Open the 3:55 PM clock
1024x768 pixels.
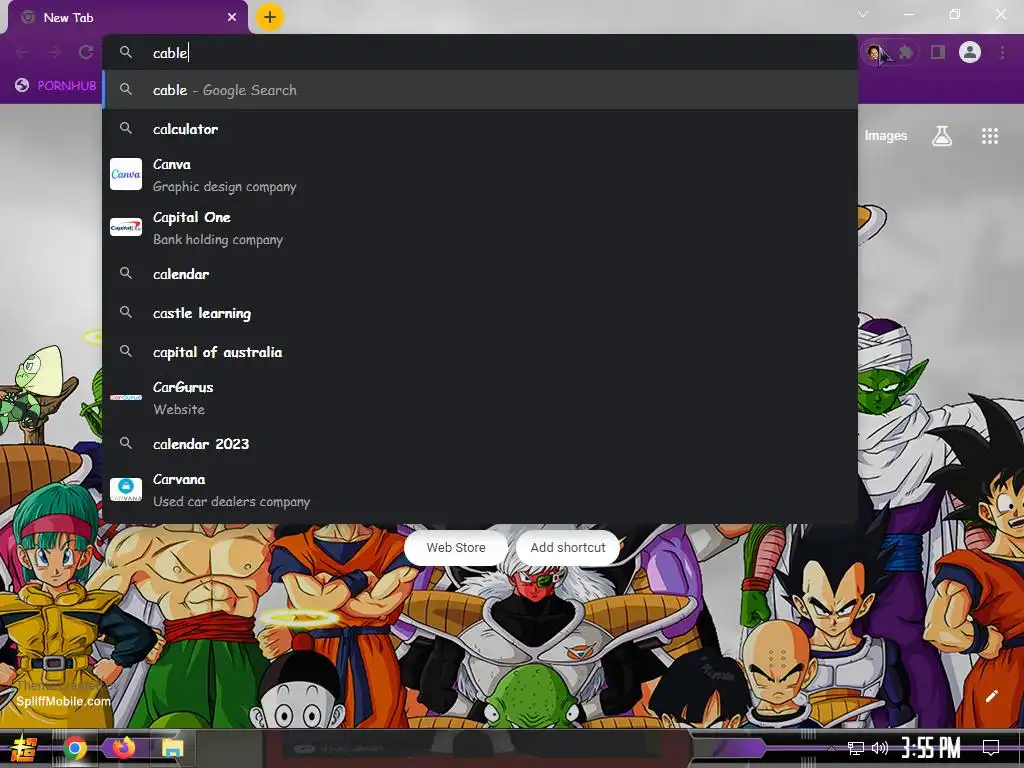click(931, 748)
